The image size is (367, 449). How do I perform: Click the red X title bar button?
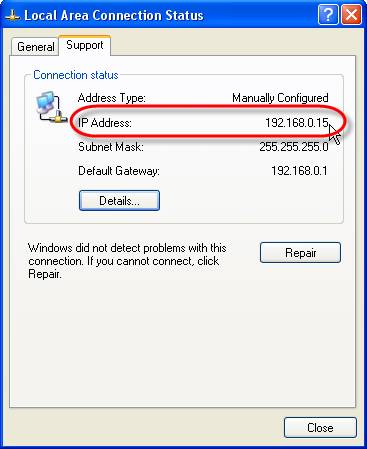[x=351, y=15]
